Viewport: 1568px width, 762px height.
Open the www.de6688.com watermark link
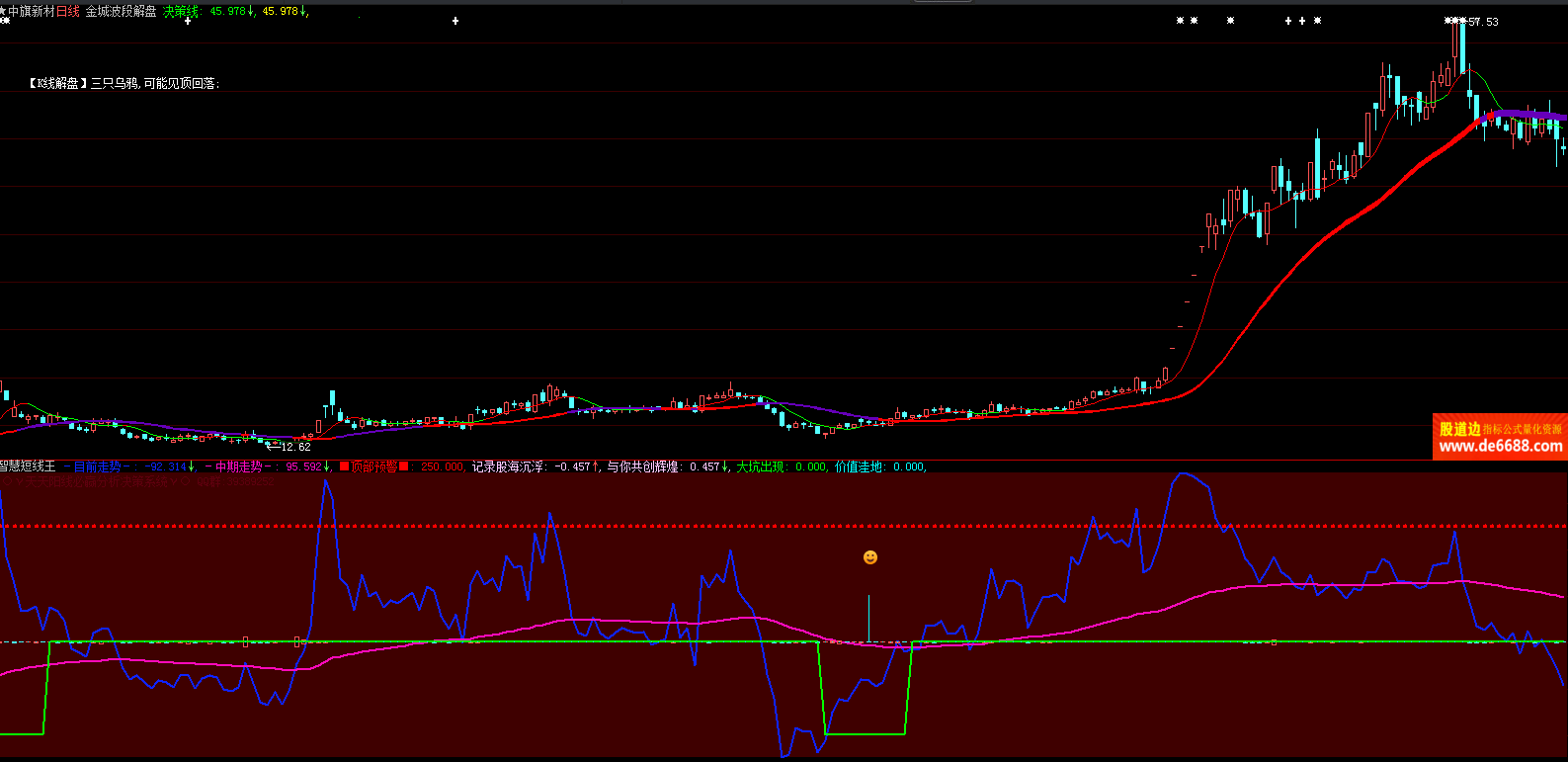tap(1500, 447)
